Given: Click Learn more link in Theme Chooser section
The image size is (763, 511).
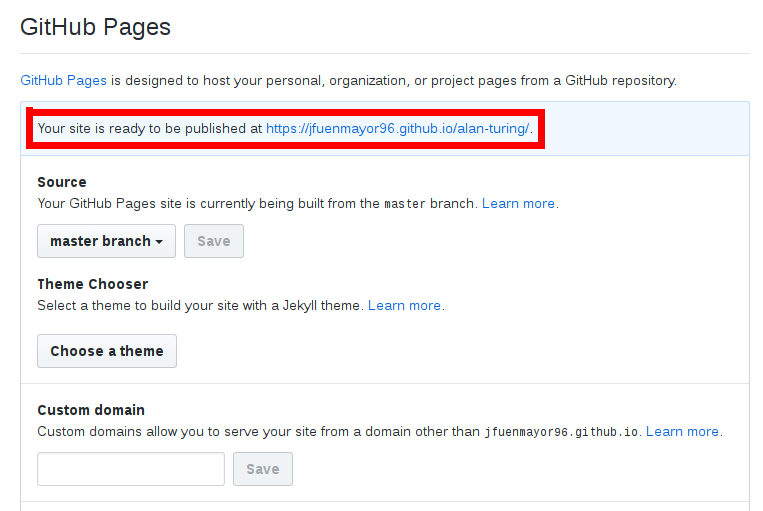Looking at the screenshot, I should click(404, 306).
